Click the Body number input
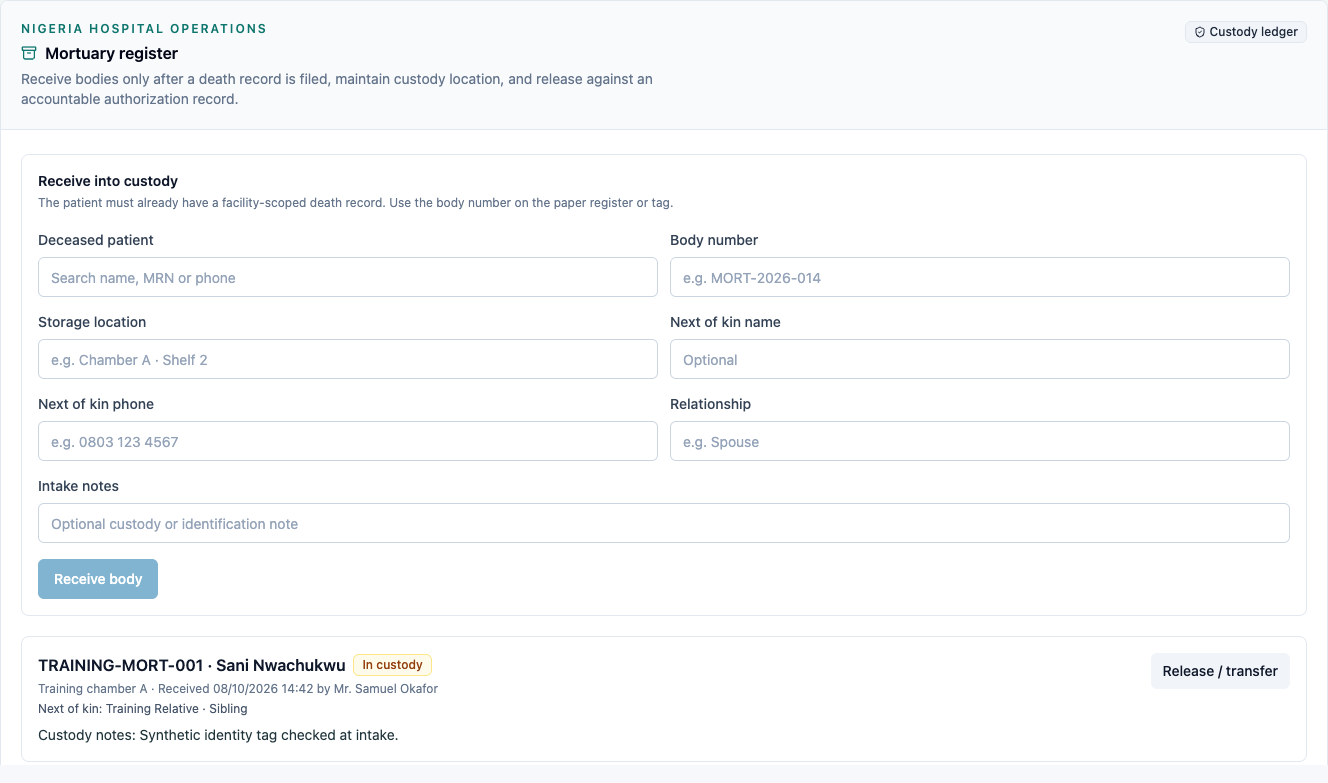This screenshot has width=1328, height=783. [980, 277]
